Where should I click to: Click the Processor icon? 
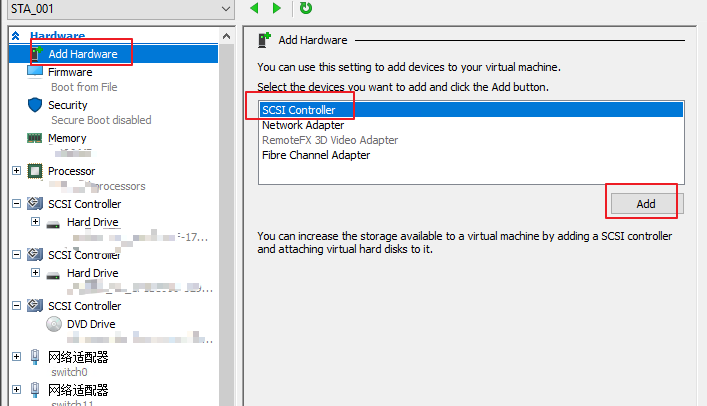pyautogui.click(x=35, y=171)
